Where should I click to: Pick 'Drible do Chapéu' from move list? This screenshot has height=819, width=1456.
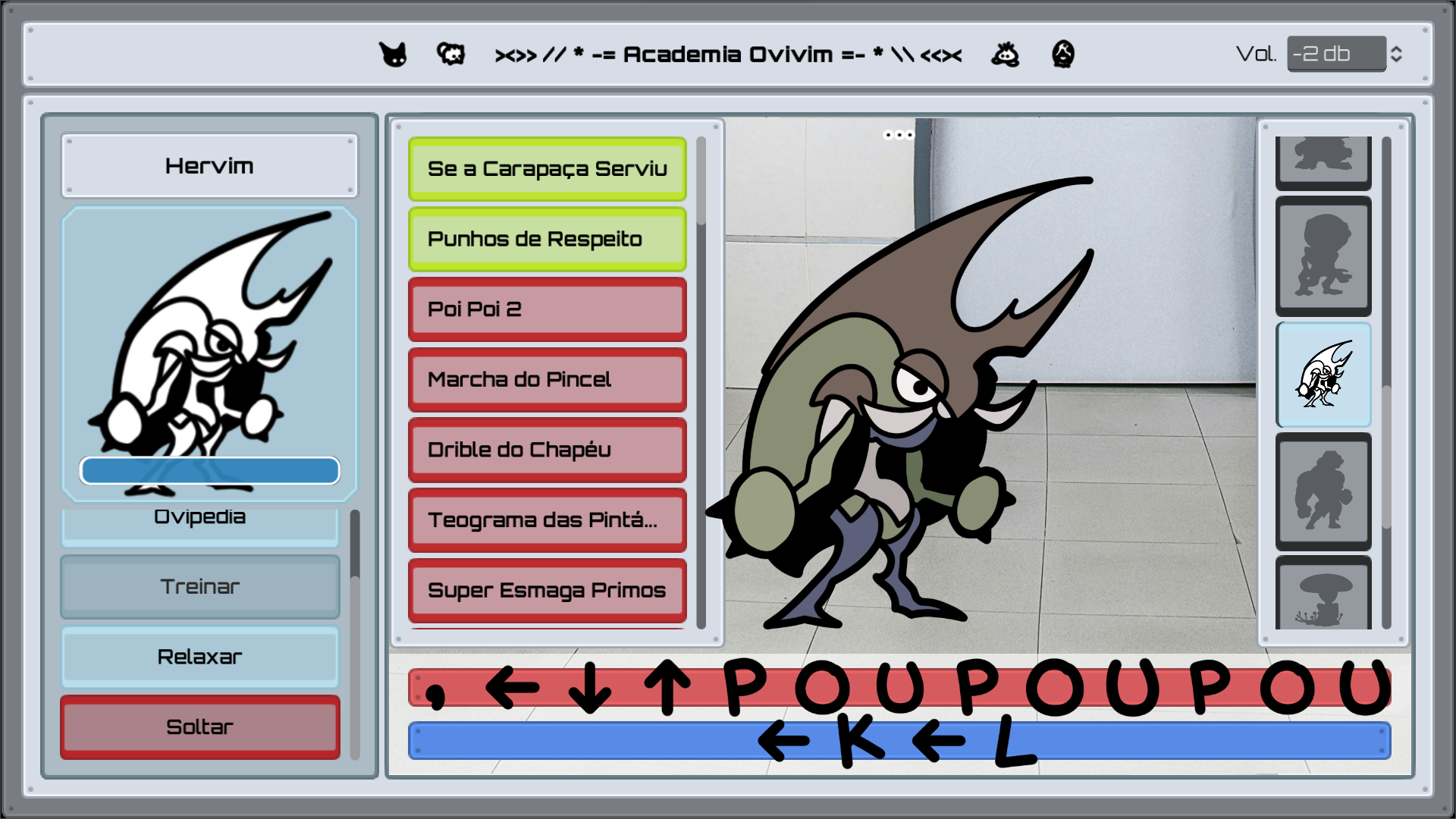547,450
